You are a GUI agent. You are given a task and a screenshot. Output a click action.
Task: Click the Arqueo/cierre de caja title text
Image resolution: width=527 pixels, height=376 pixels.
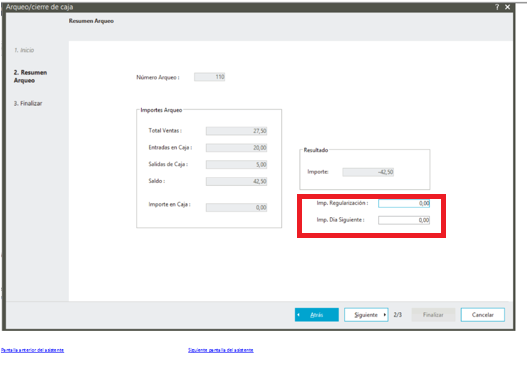tap(39, 7)
